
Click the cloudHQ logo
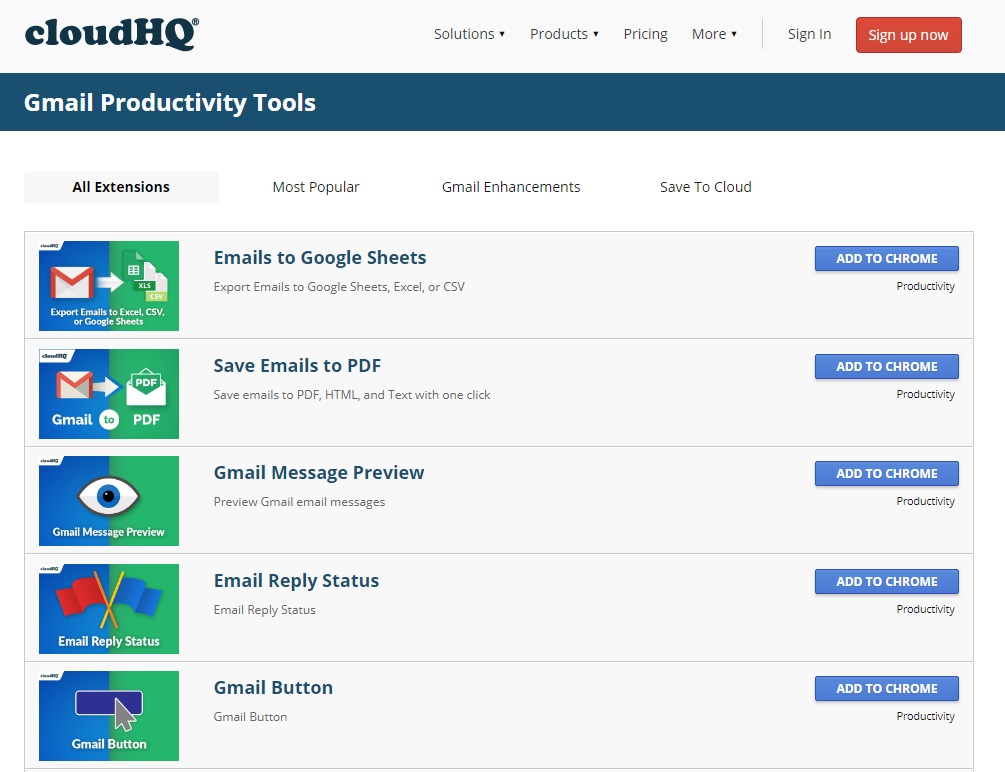[x=112, y=33]
